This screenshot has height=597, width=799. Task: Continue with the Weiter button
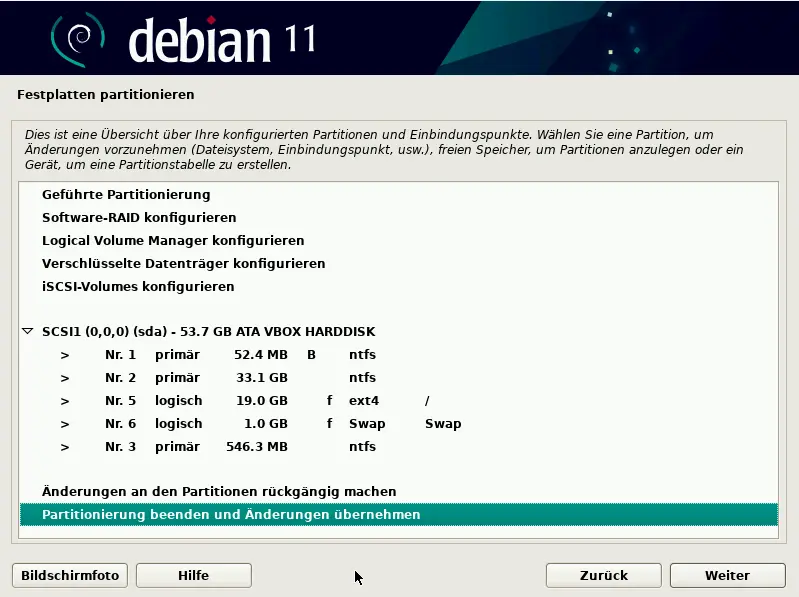click(x=727, y=575)
